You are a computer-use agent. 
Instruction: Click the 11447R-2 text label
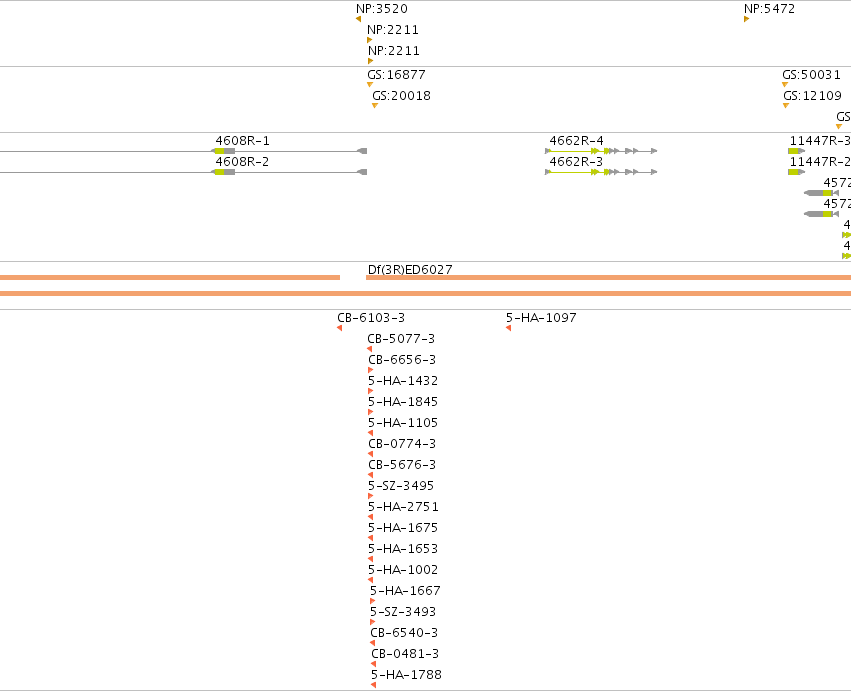pyautogui.click(x=820, y=162)
